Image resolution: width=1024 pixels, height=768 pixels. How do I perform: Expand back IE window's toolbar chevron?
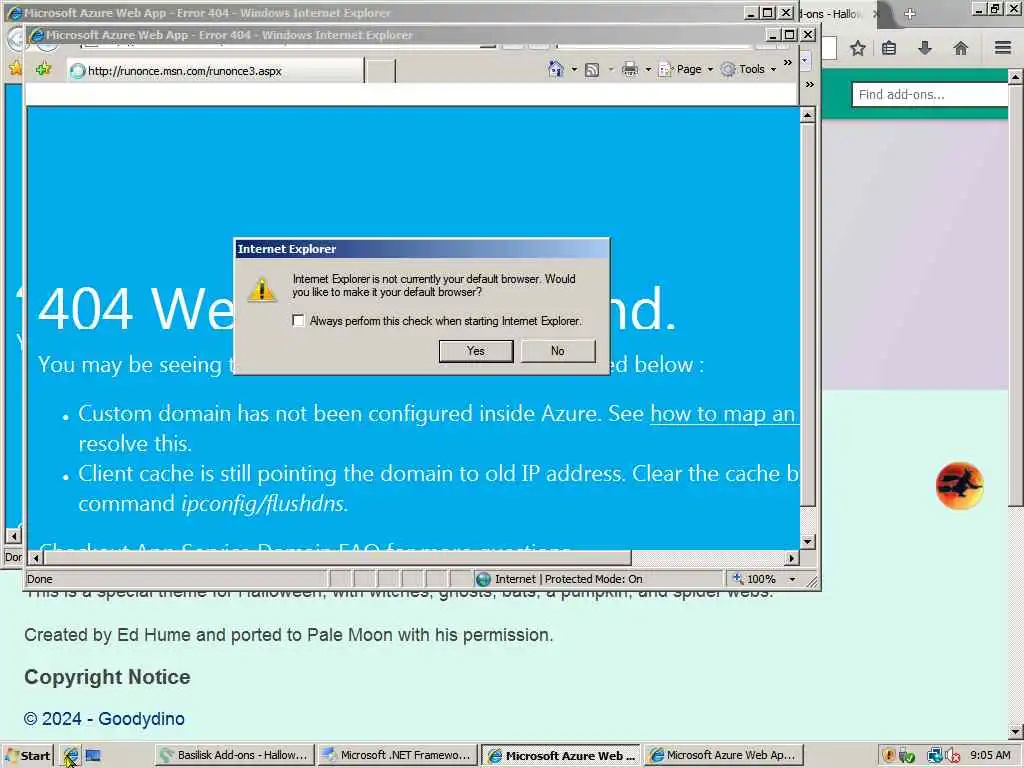(x=810, y=84)
